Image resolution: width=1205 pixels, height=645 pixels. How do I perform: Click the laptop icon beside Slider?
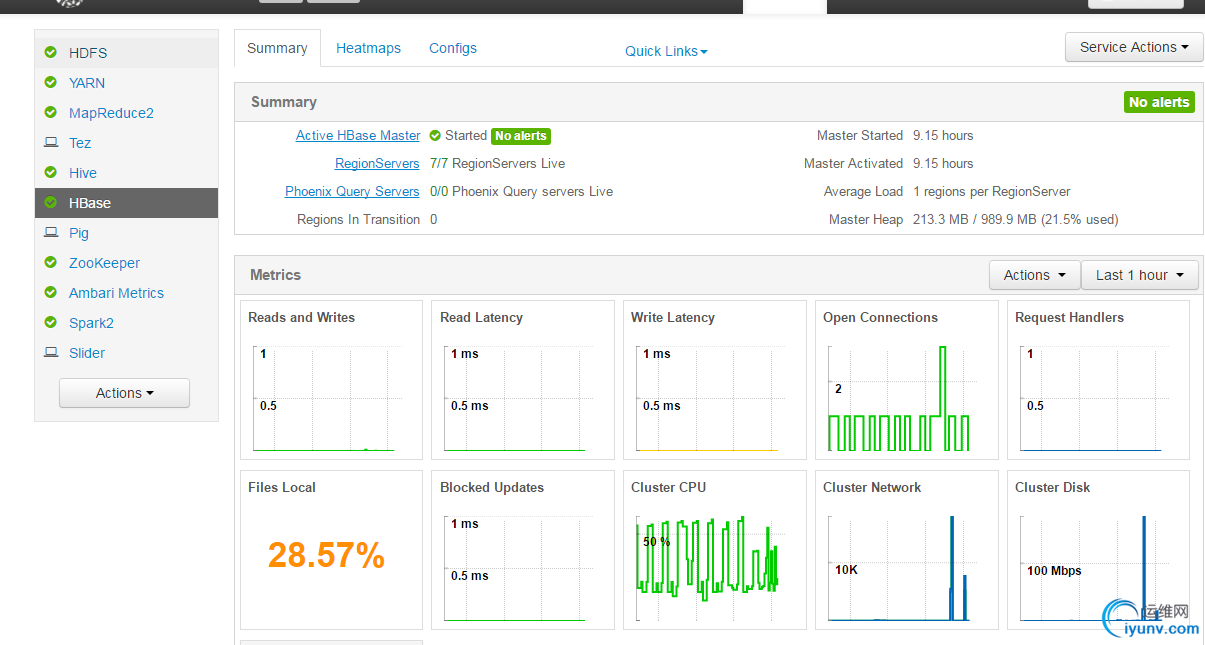(x=51, y=353)
